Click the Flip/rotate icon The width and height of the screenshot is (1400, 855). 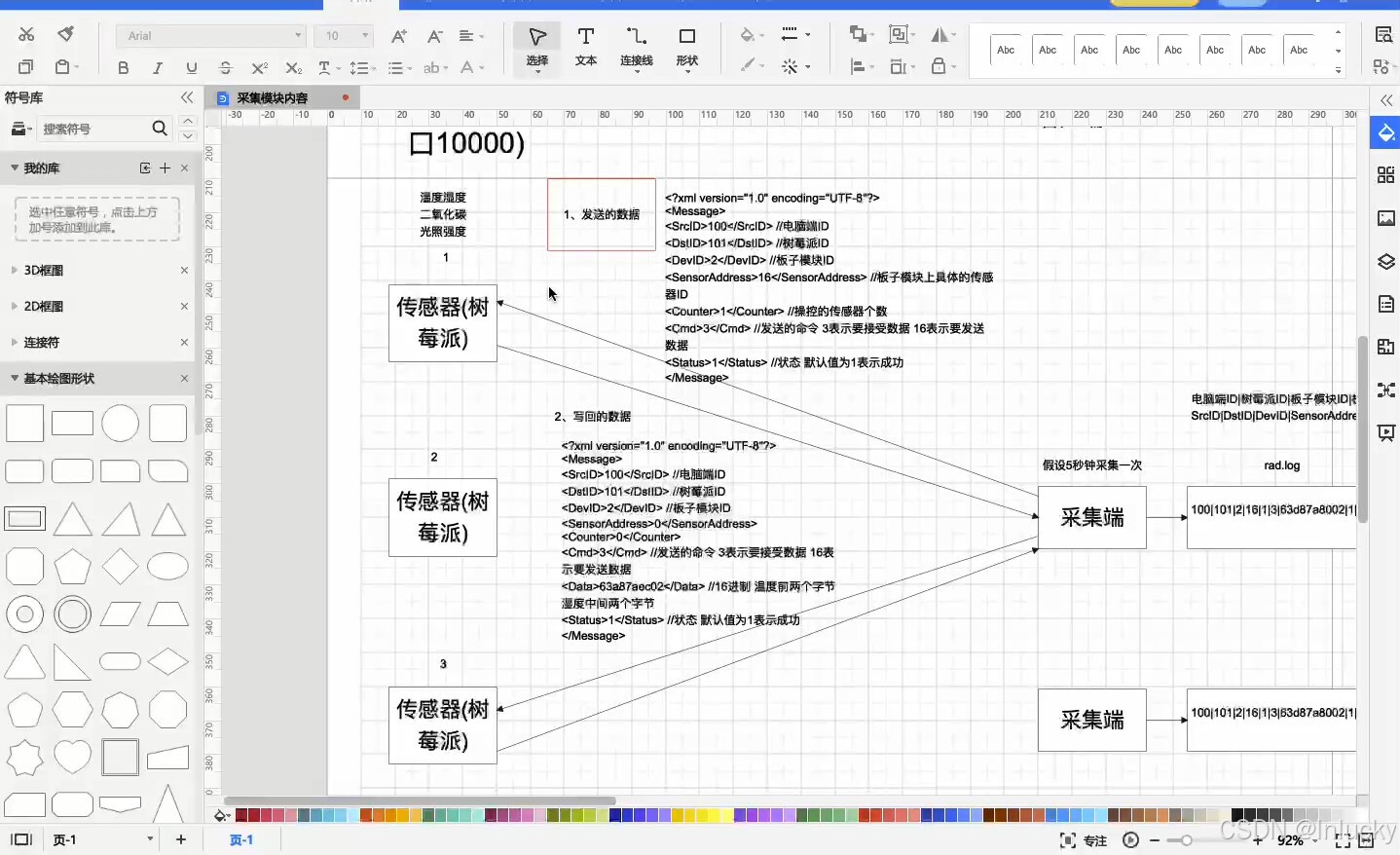pyautogui.click(x=939, y=35)
